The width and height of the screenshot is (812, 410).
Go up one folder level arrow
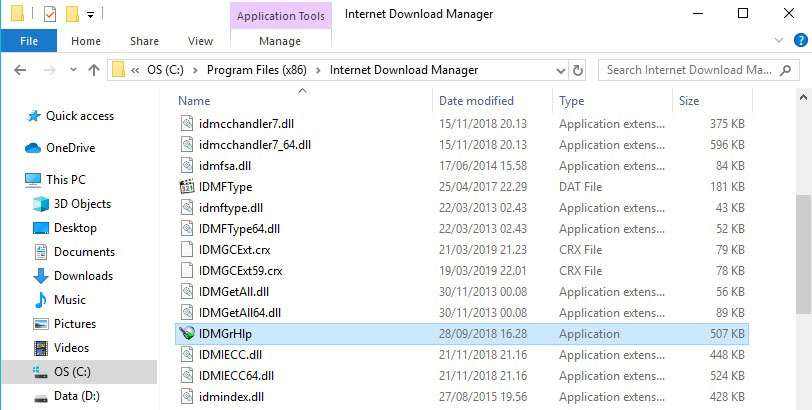click(94, 70)
